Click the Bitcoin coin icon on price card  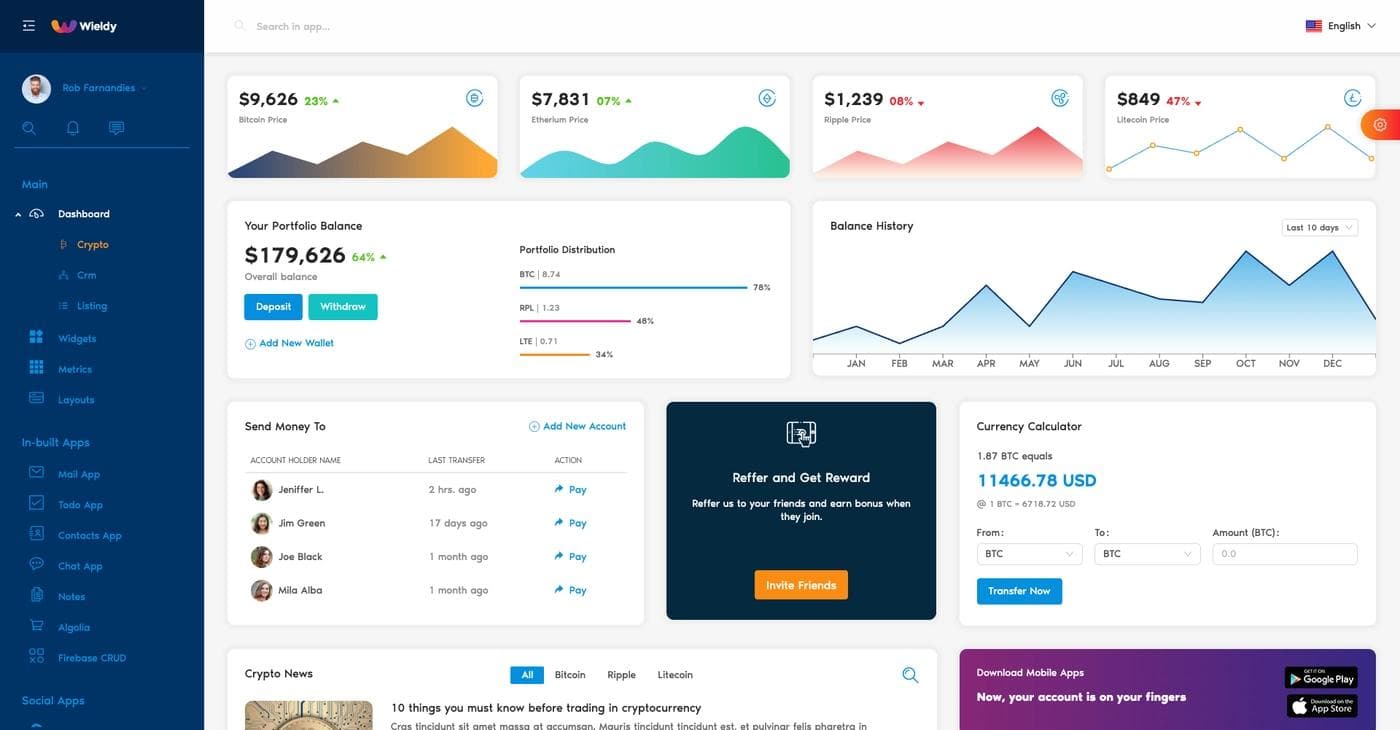tap(474, 98)
